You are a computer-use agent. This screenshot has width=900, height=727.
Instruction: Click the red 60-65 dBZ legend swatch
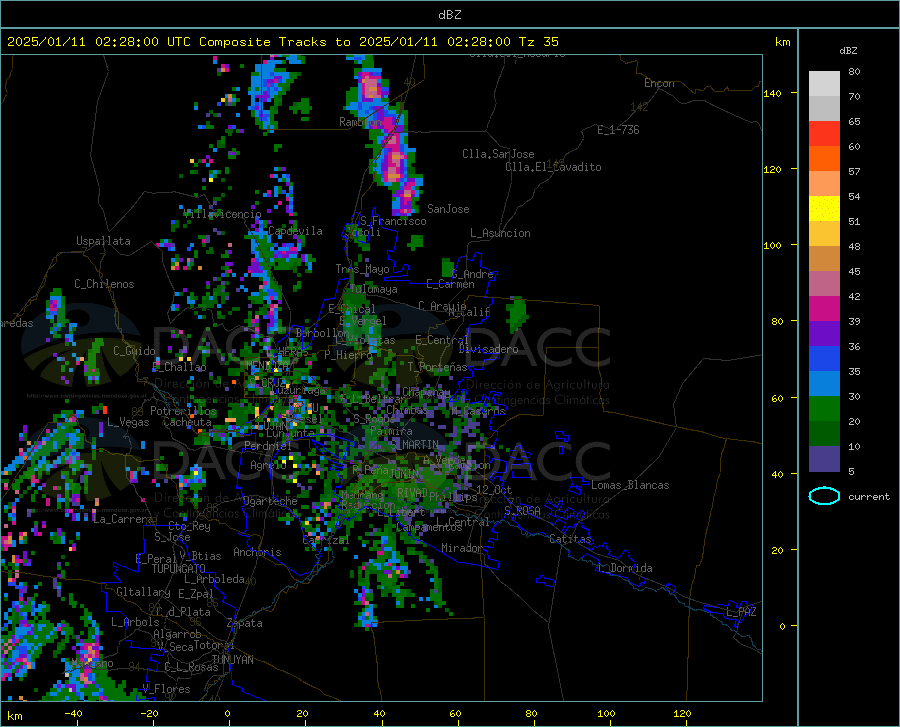[824, 134]
